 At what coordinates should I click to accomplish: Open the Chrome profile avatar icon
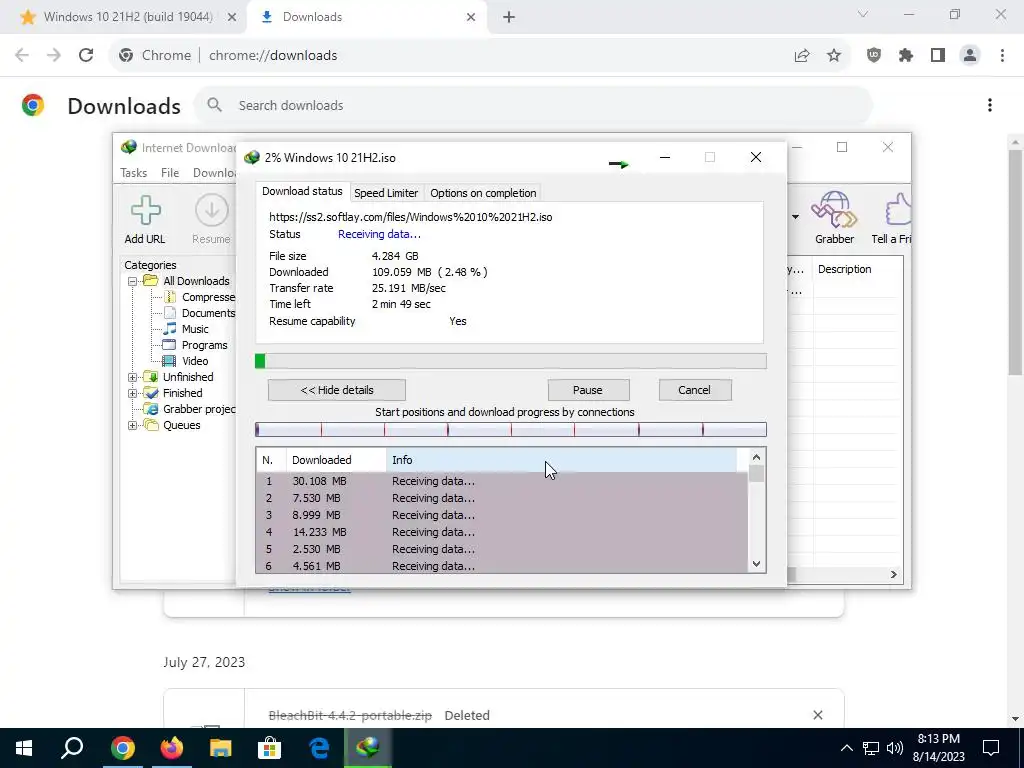(x=970, y=56)
